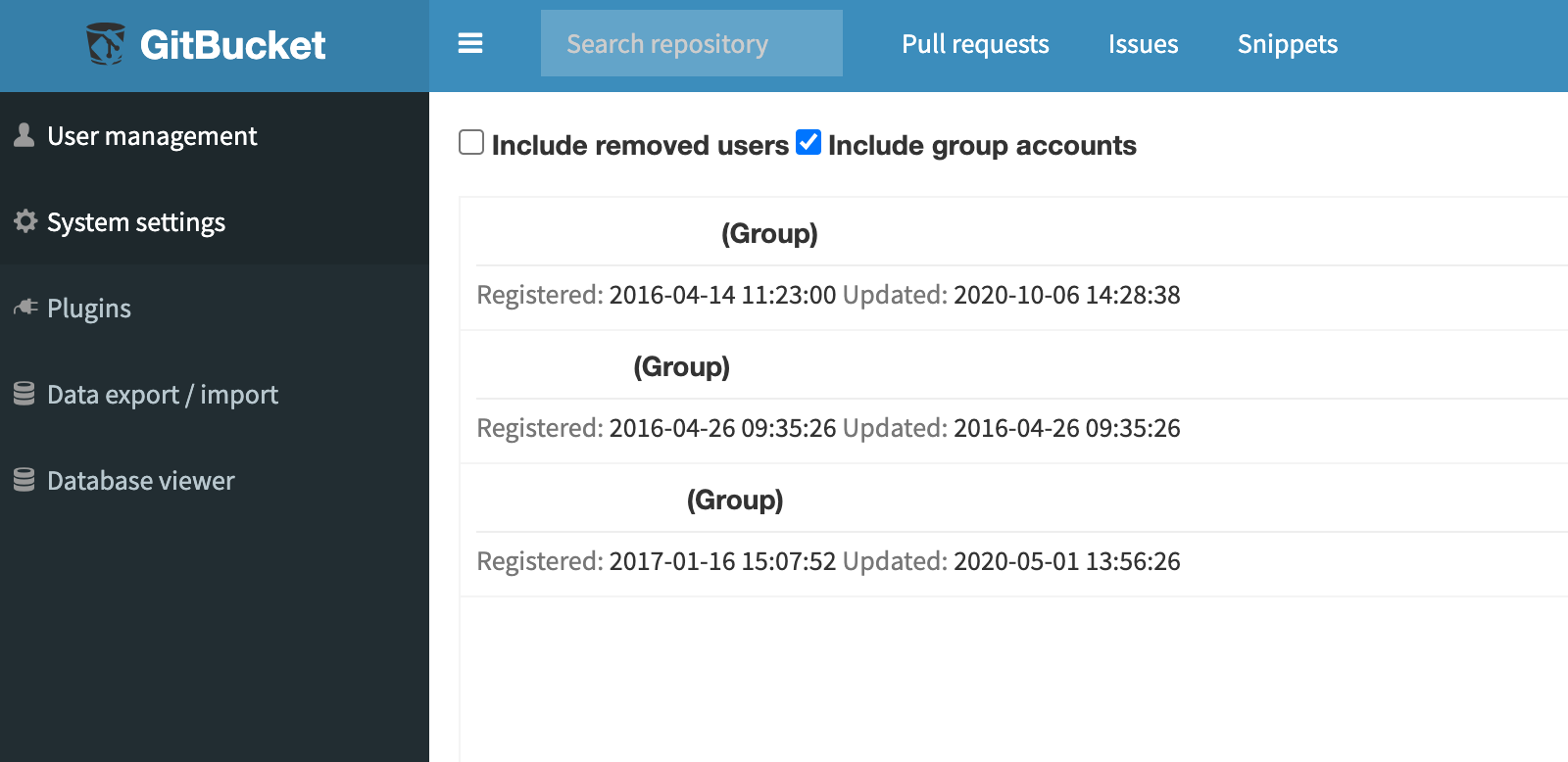This screenshot has width=1568, height=762.
Task: Click the System settings gear icon
Action: point(24,222)
